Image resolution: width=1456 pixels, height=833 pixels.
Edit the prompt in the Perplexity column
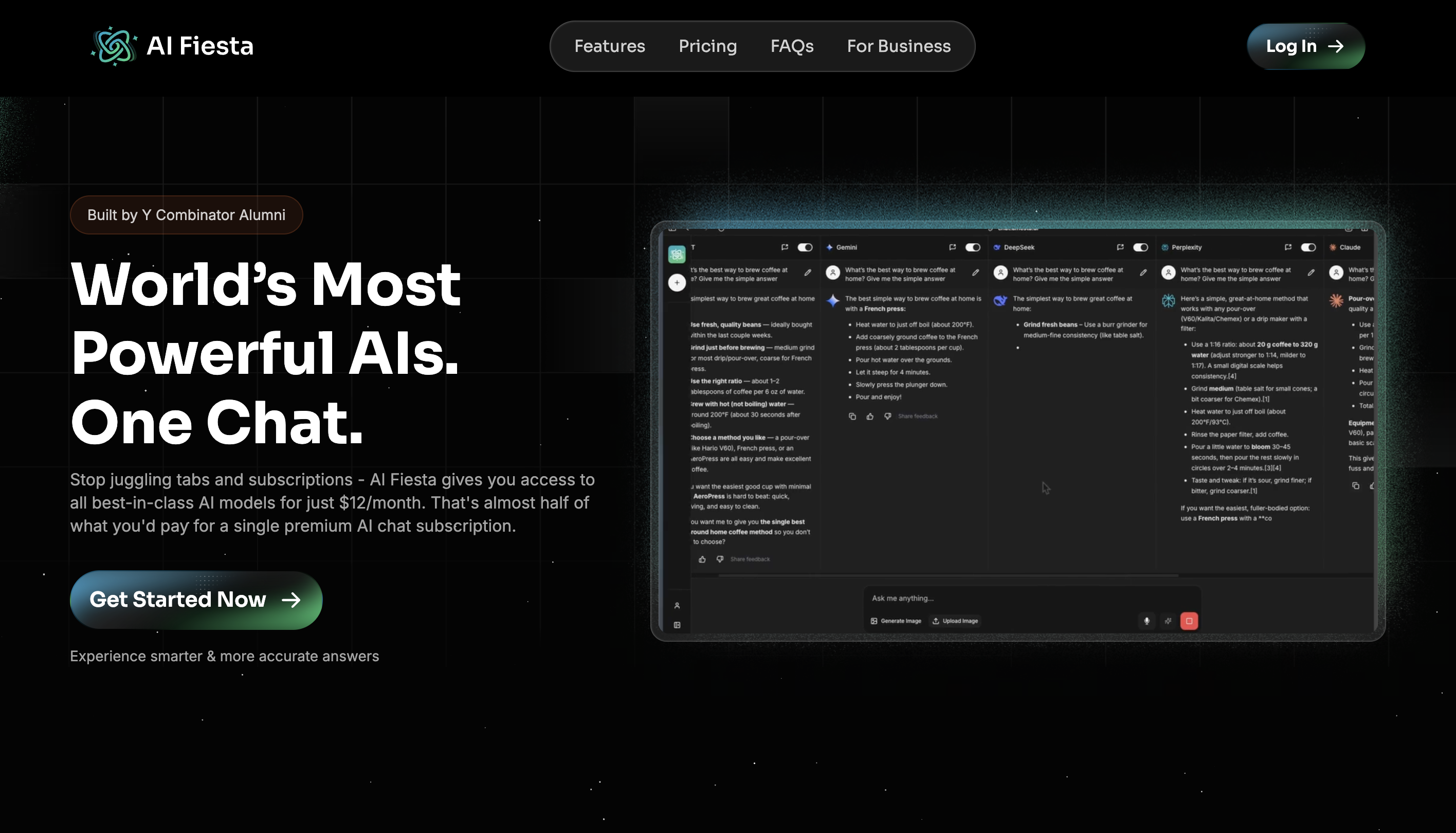click(x=1311, y=273)
